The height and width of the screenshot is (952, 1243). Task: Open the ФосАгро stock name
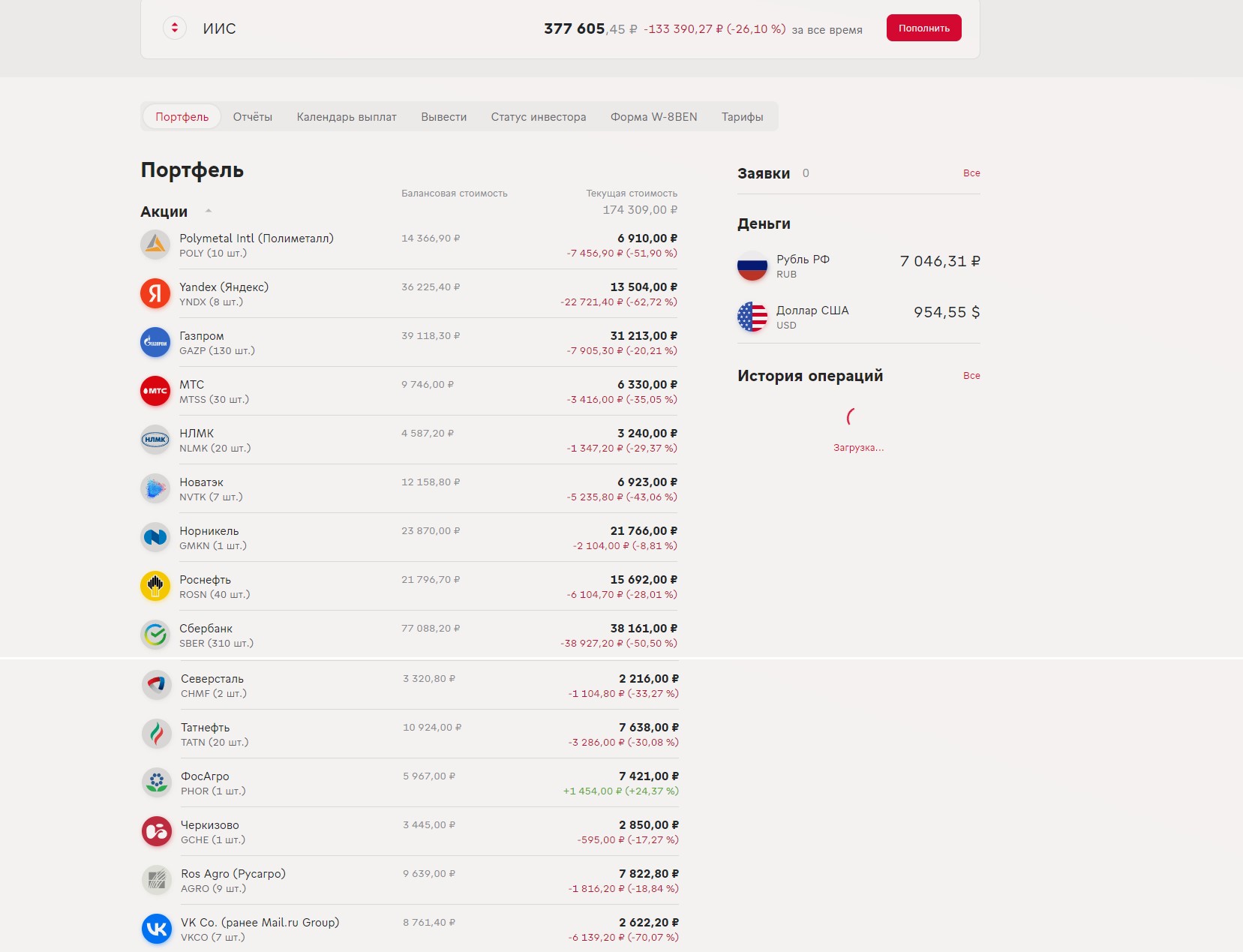click(x=205, y=776)
